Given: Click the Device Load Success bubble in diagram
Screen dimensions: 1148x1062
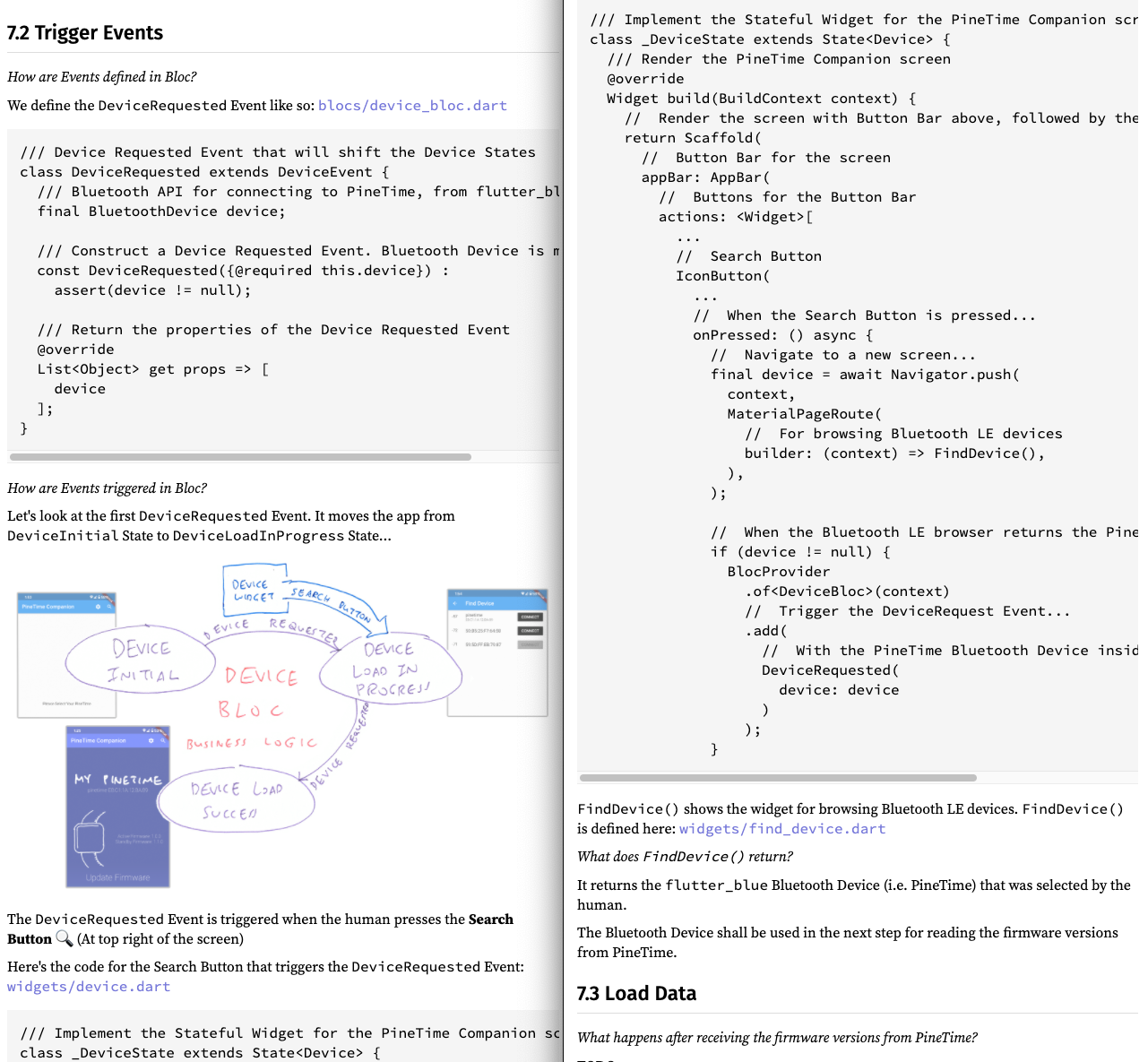Looking at the screenshot, I should click(x=237, y=799).
